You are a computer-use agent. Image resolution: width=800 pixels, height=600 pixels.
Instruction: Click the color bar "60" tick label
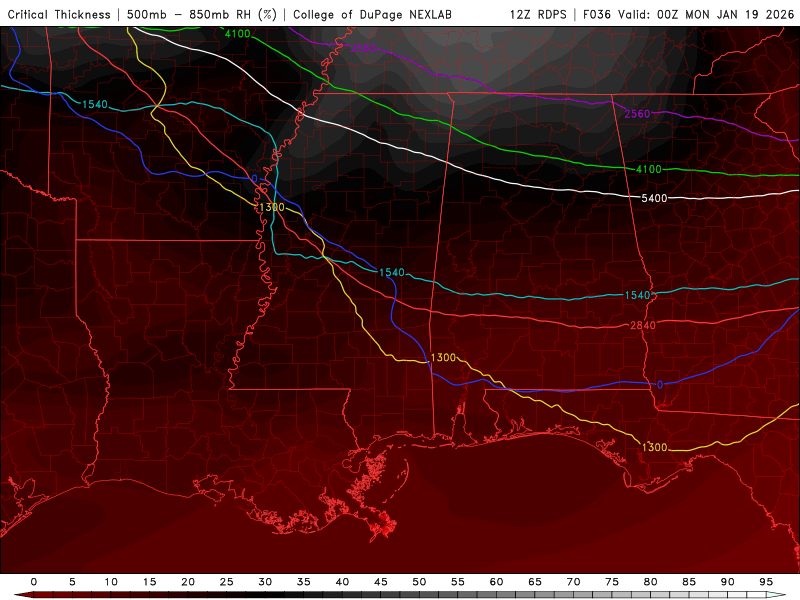[496, 582]
